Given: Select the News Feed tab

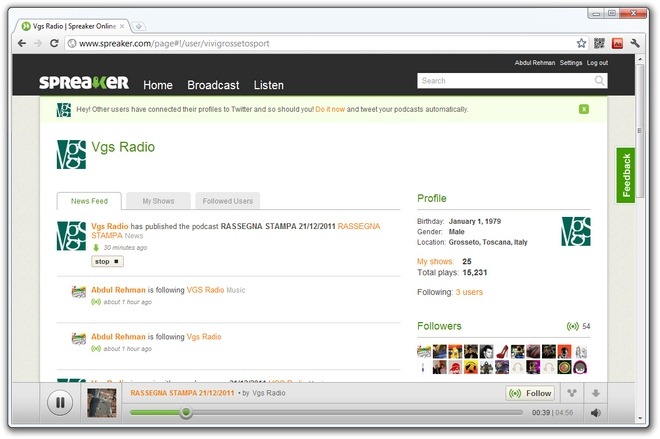Looking at the screenshot, I should click(x=89, y=201).
